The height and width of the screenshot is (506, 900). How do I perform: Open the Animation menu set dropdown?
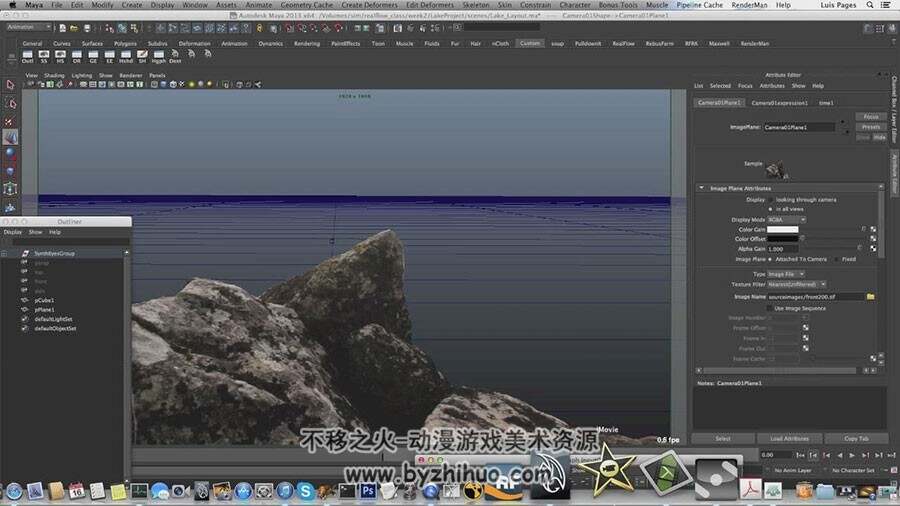[x=29, y=27]
